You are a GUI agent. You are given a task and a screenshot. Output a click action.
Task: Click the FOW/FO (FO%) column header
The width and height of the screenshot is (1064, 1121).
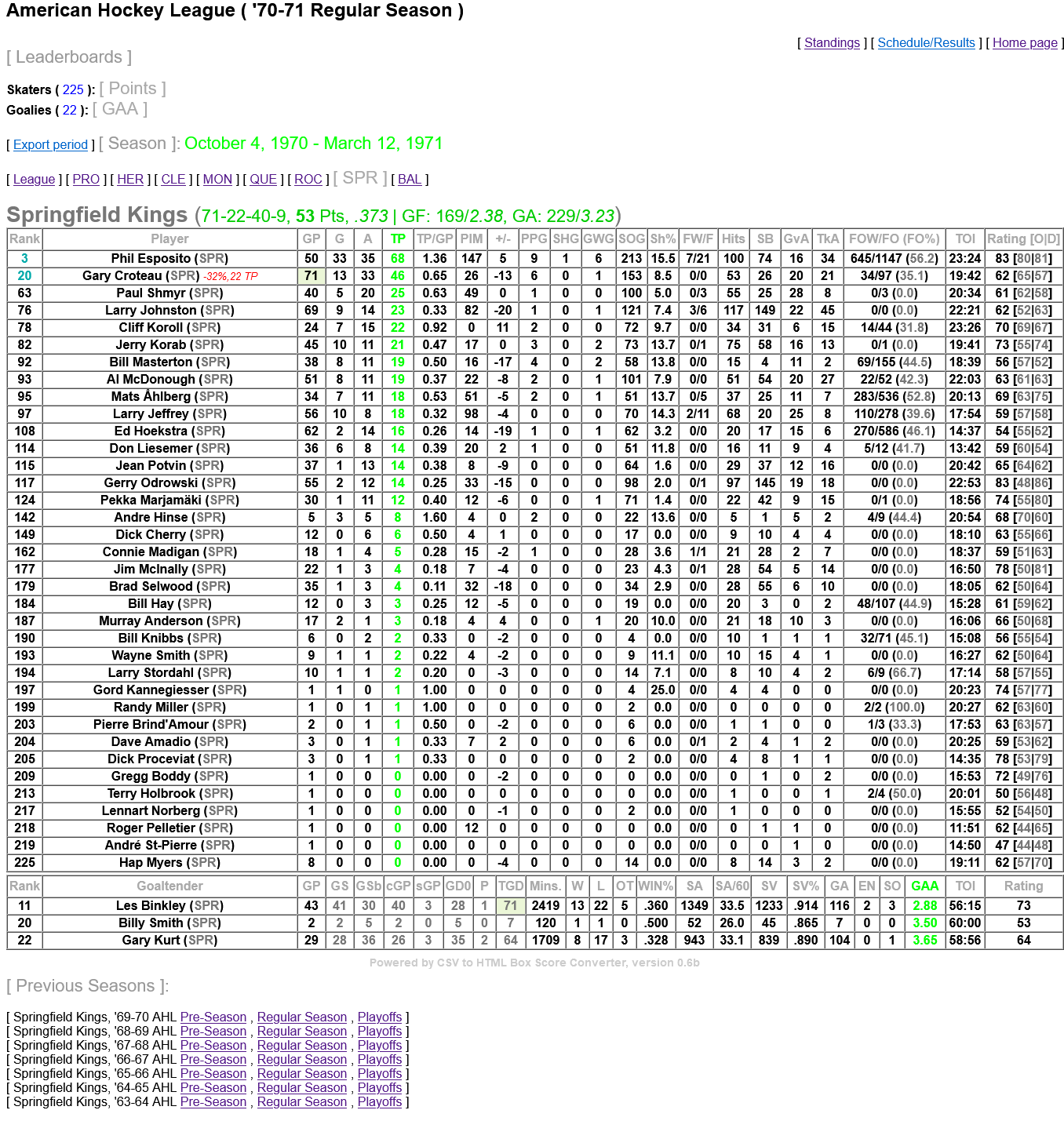coord(895,239)
